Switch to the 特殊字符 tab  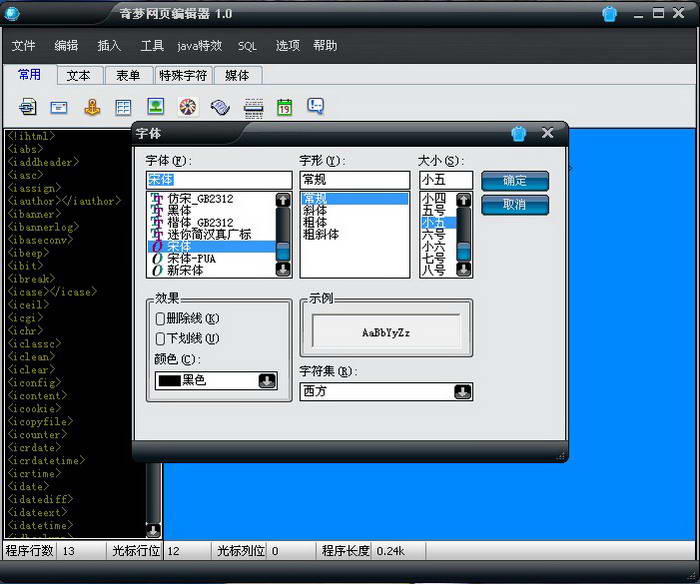pyautogui.click(x=183, y=75)
